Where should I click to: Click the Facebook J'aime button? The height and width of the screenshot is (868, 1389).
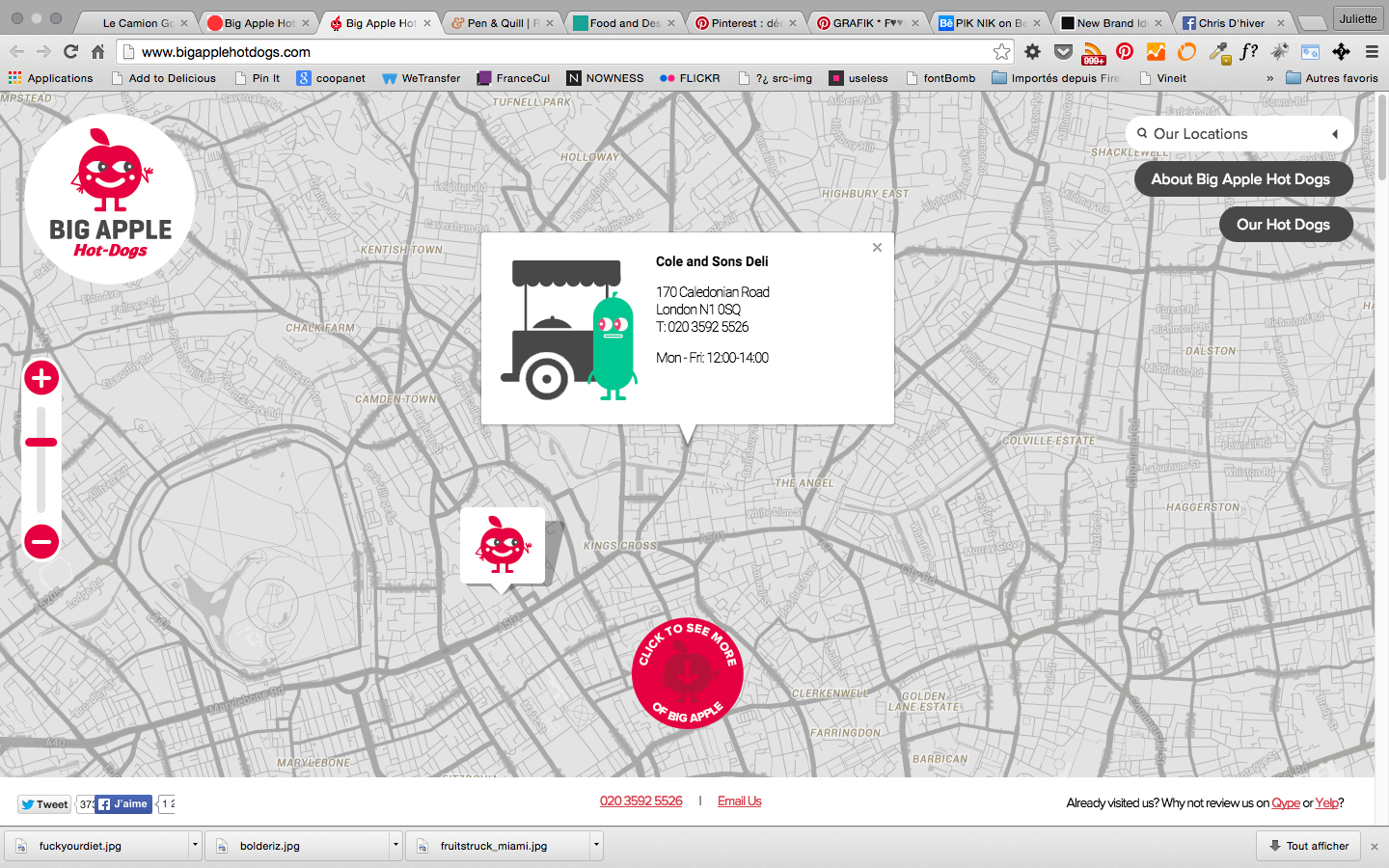pos(123,803)
